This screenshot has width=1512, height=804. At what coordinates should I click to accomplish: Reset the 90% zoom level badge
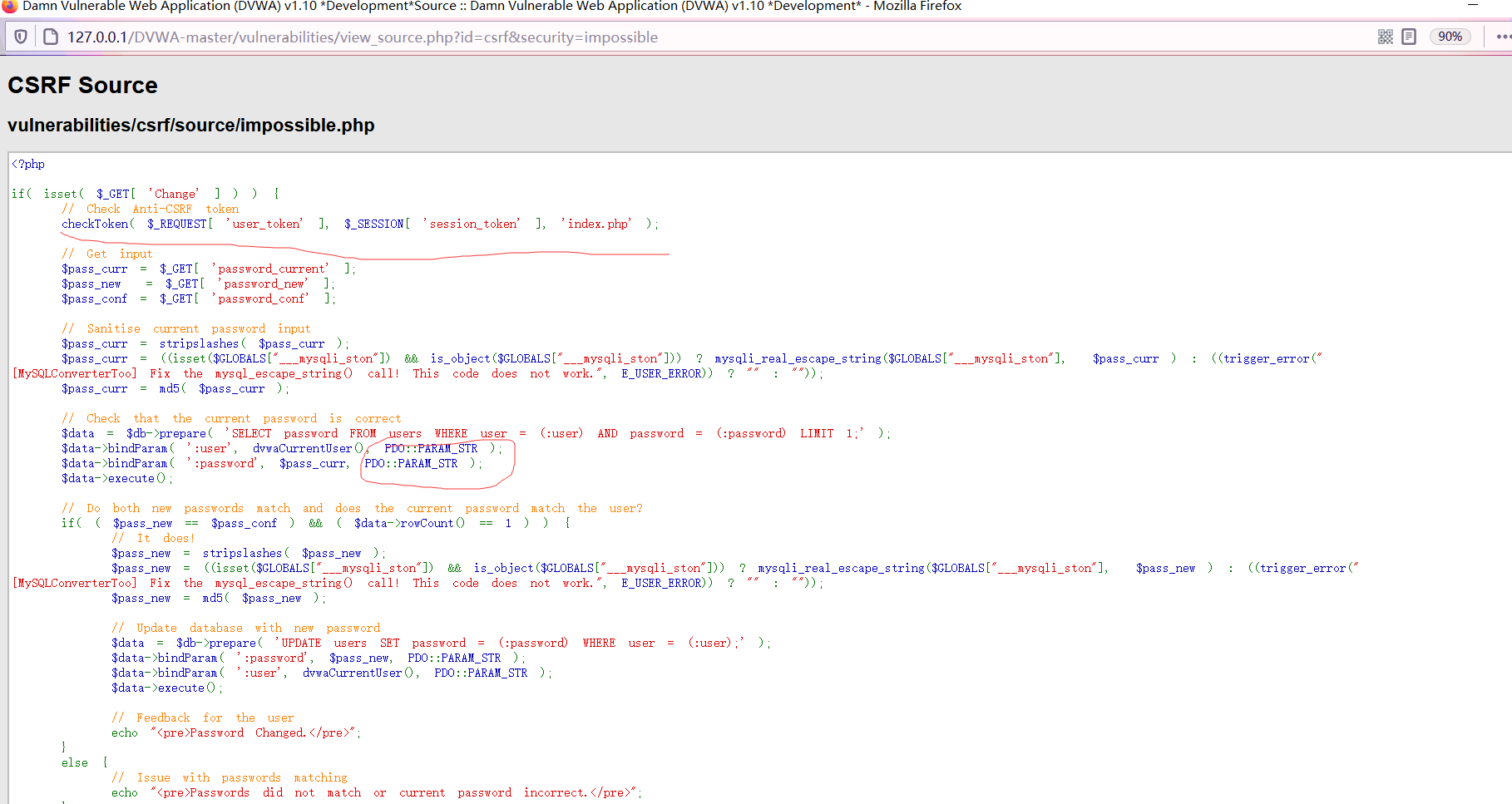(1450, 37)
